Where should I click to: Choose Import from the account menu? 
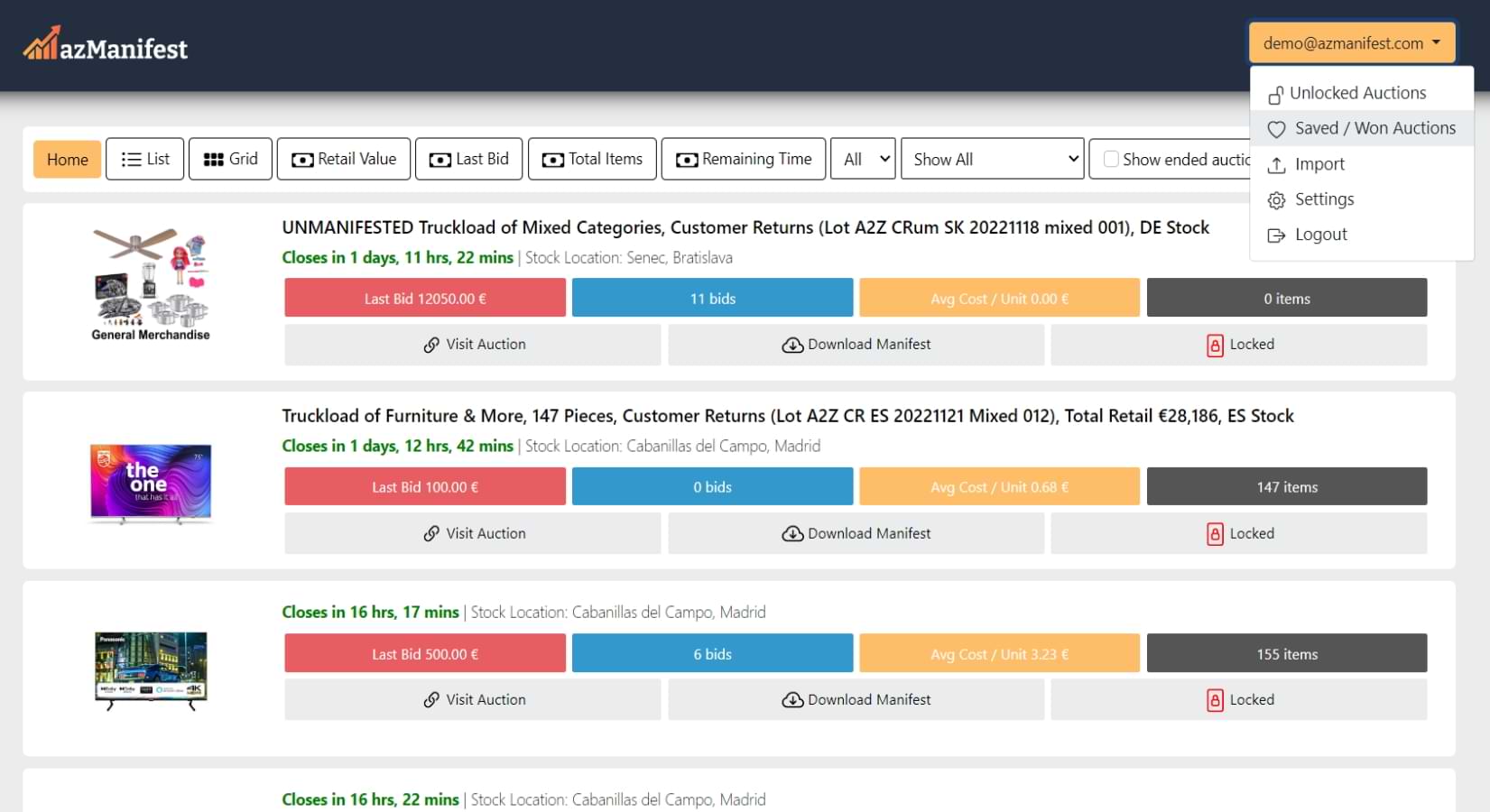click(1319, 164)
